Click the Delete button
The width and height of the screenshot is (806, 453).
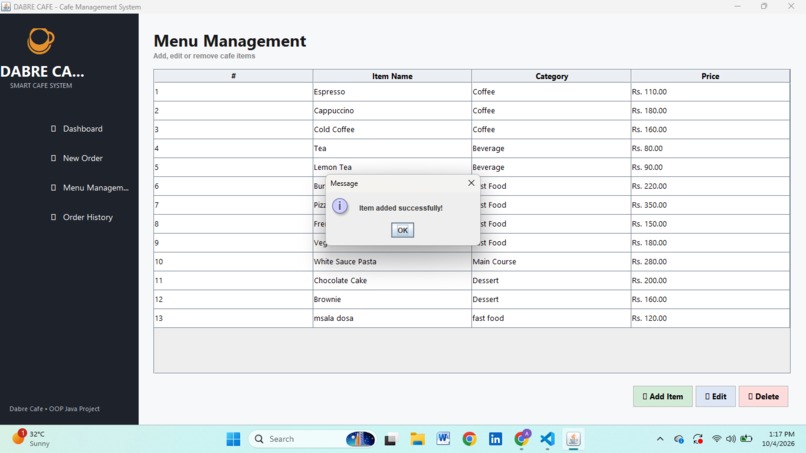pyautogui.click(x=763, y=396)
